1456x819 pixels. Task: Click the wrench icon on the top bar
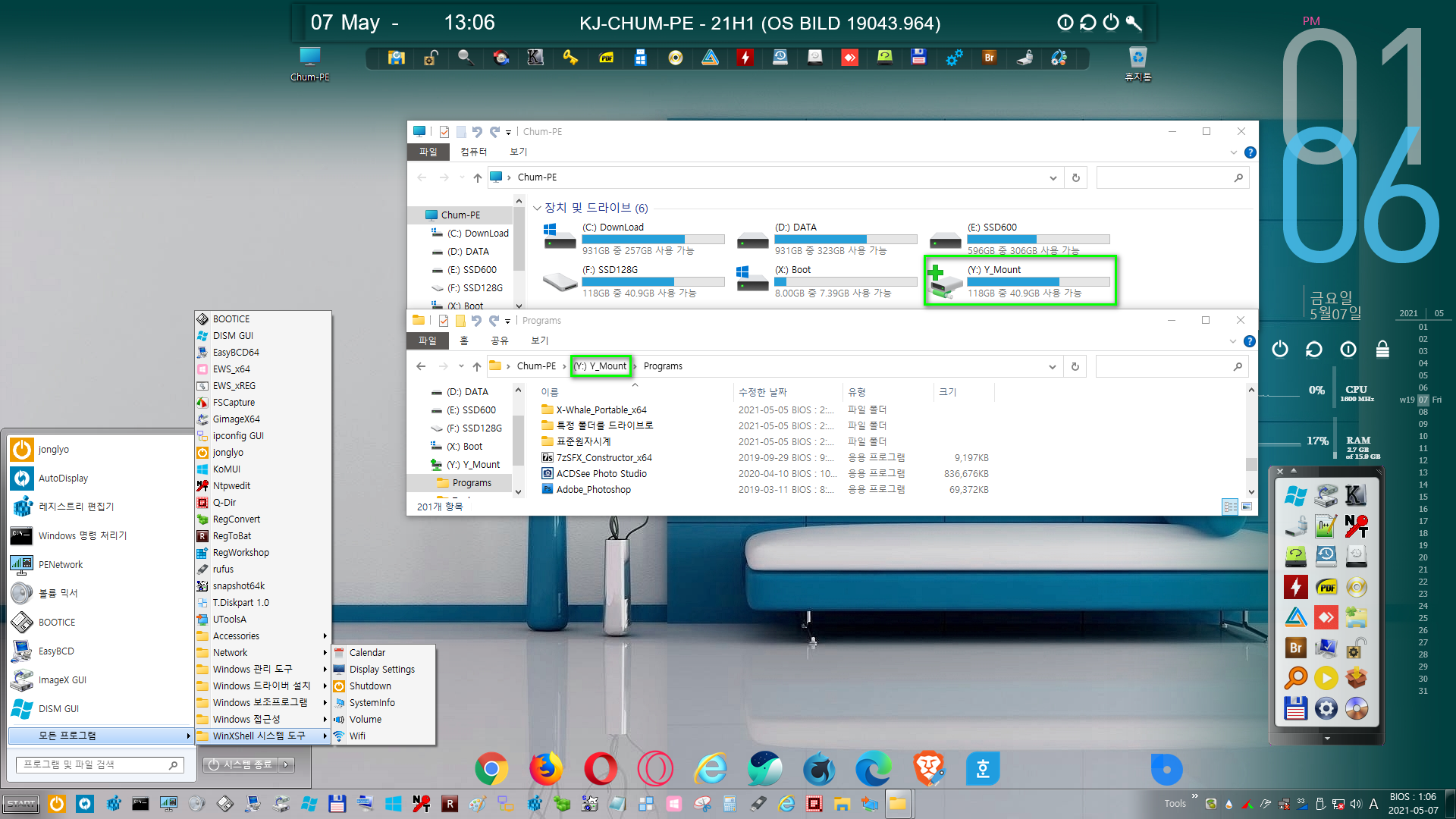point(1134,23)
